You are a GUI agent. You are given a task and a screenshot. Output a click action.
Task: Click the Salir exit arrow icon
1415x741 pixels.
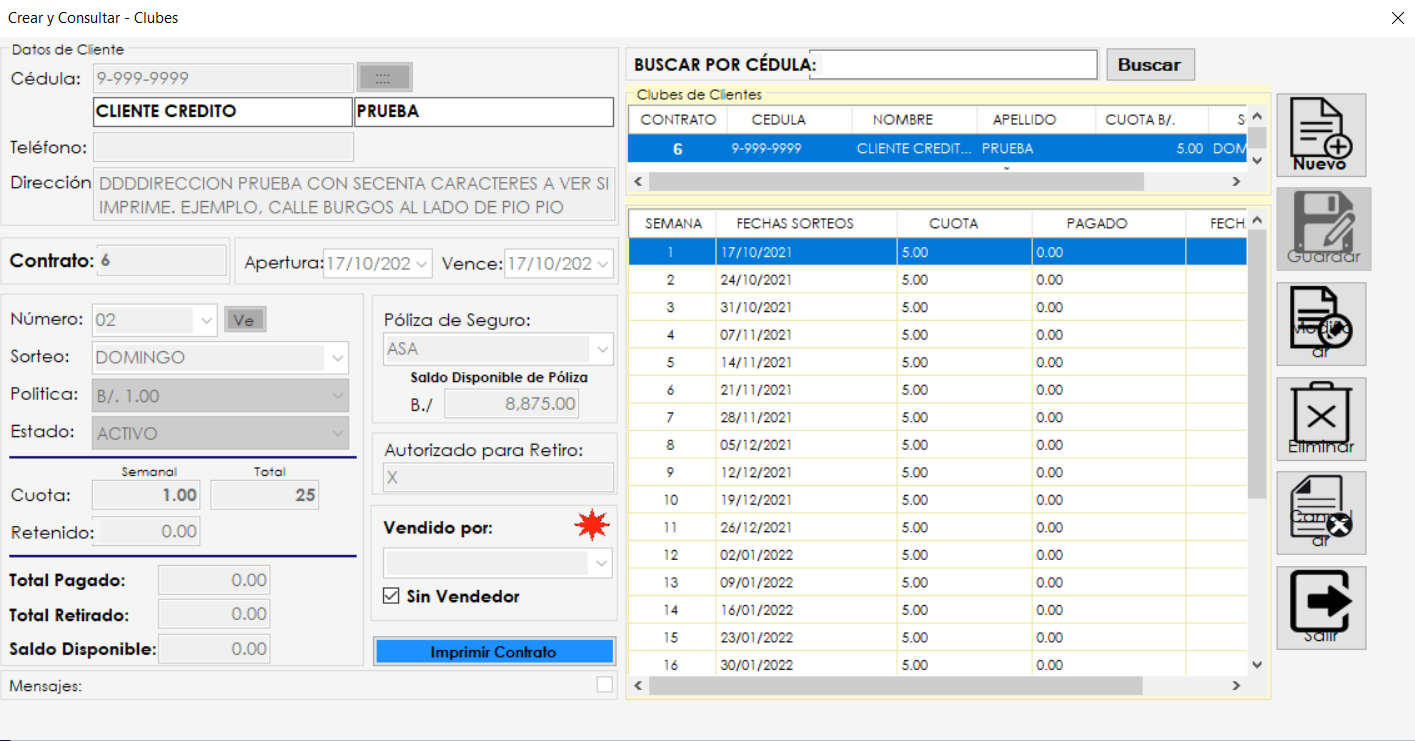tap(1321, 609)
